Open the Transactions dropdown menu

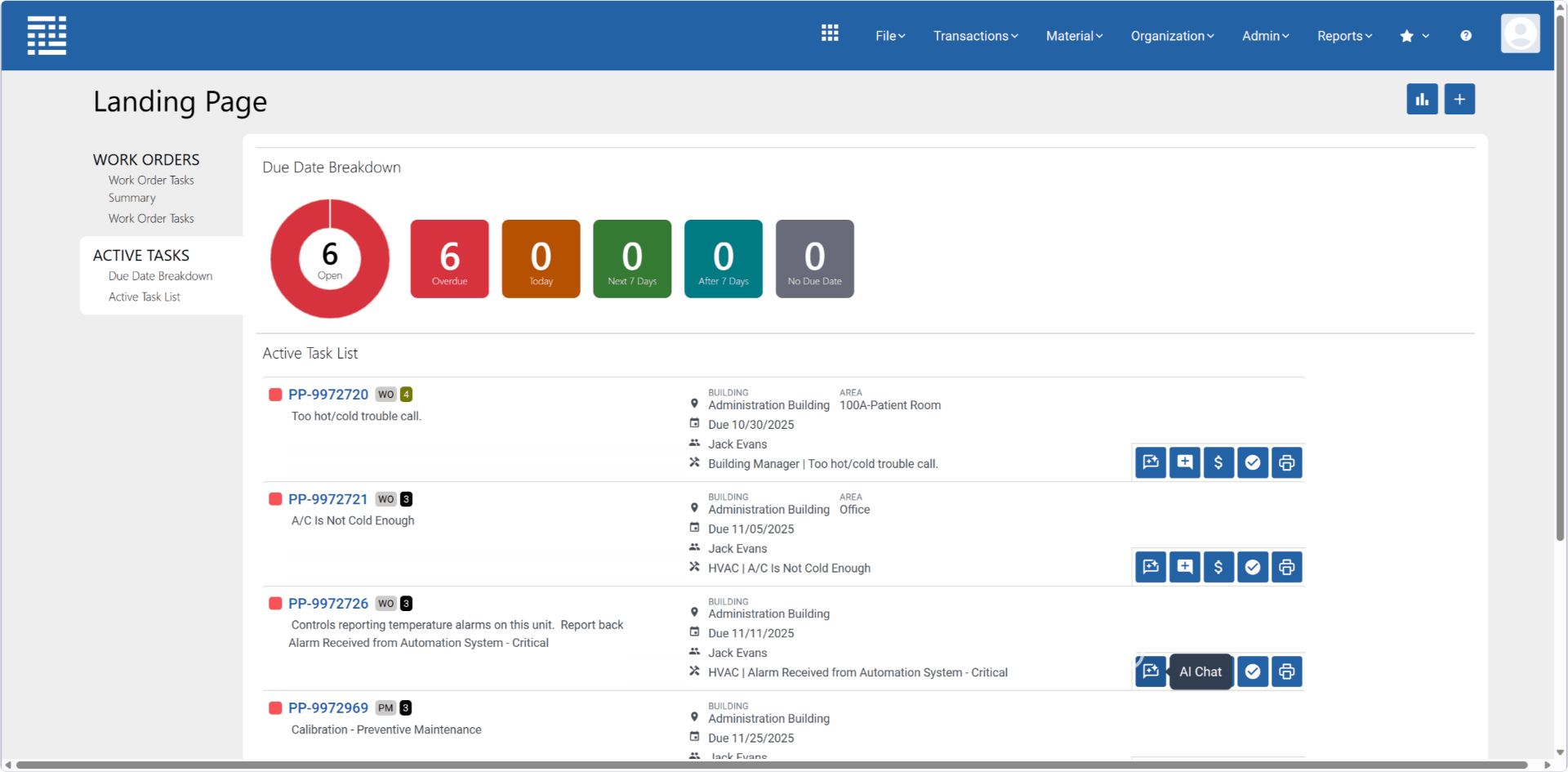pyautogui.click(x=975, y=36)
